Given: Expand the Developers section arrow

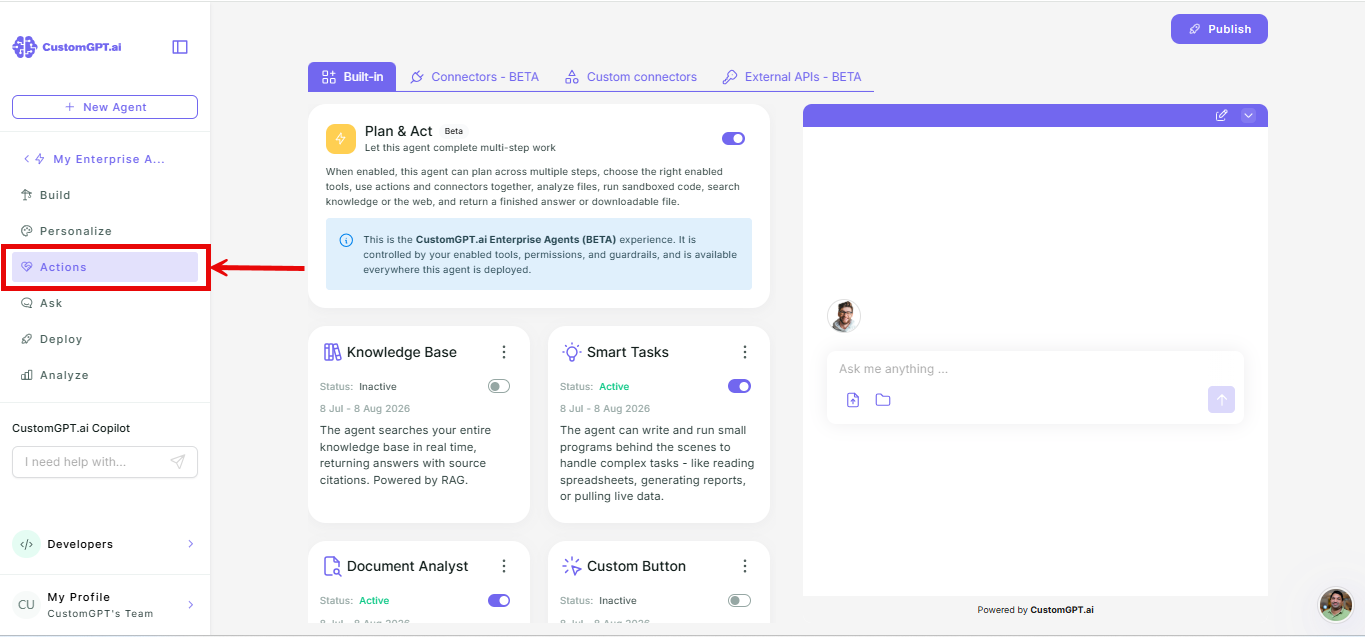Looking at the screenshot, I should click(190, 544).
